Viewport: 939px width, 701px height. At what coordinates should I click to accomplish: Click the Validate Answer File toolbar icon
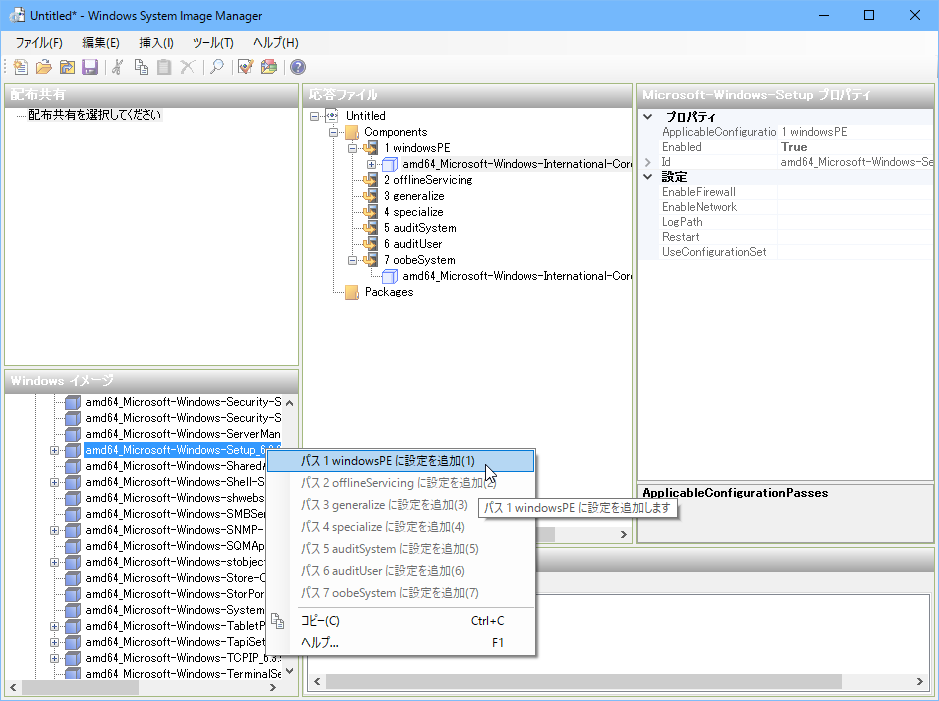pyautogui.click(x=246, y=67)
